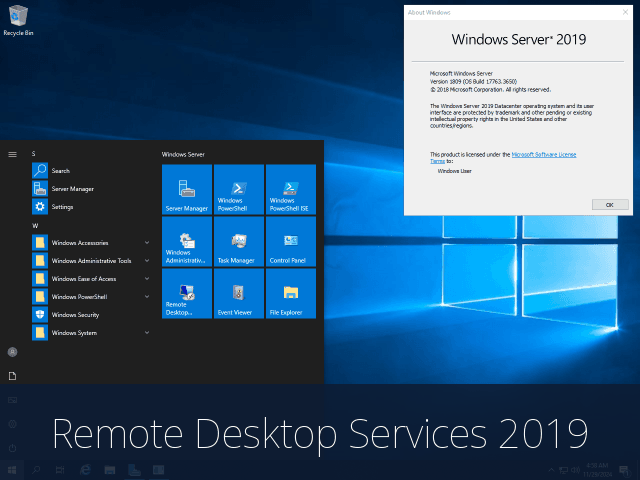
Task: Click the Windows Server tile group title
Action: click(x=183, y=154)
